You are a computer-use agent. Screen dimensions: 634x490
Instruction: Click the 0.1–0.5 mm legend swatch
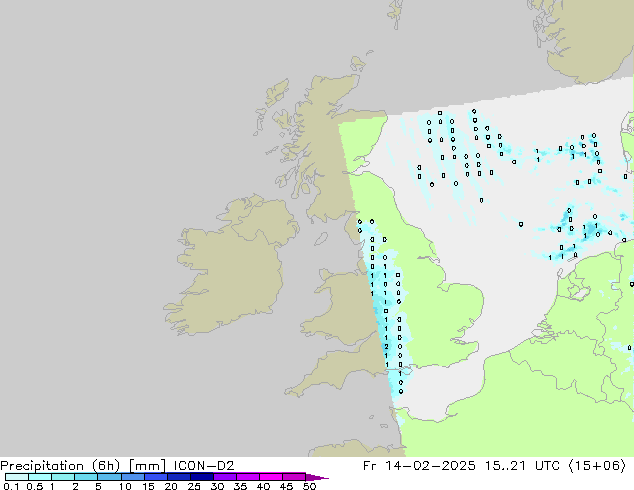coord(17,477)
